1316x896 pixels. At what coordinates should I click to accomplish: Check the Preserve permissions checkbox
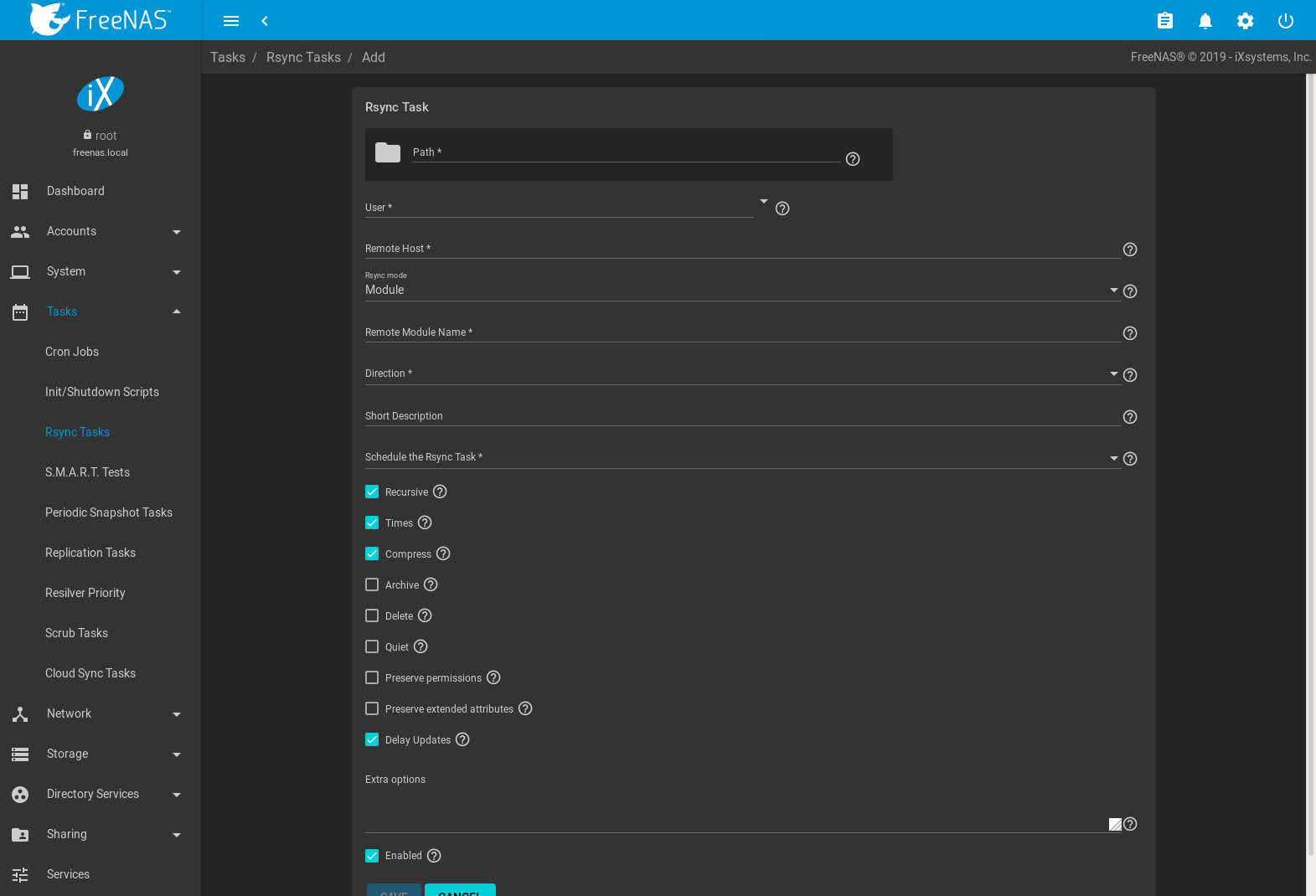click(372, 677)
